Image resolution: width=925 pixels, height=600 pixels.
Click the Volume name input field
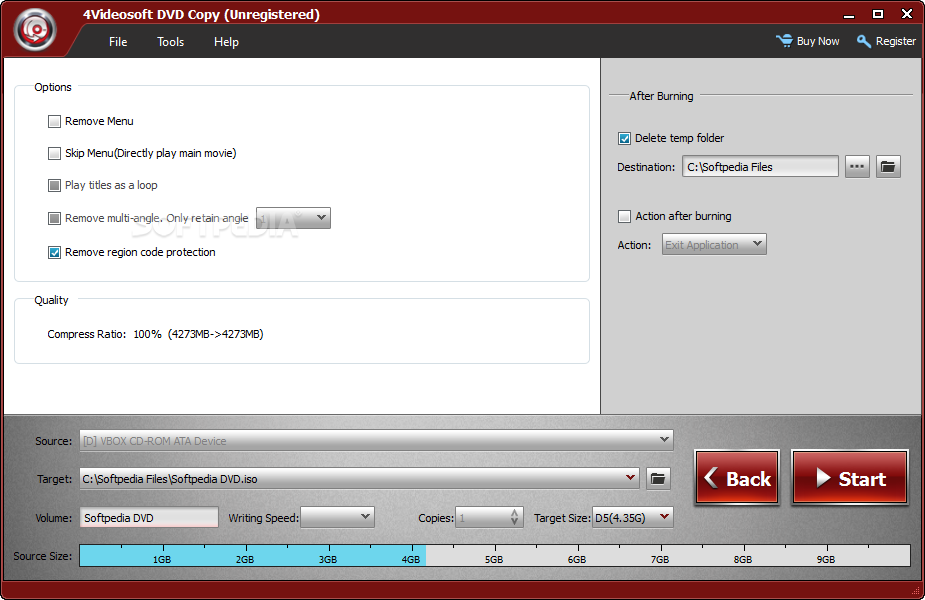click(x=149, y=517)
